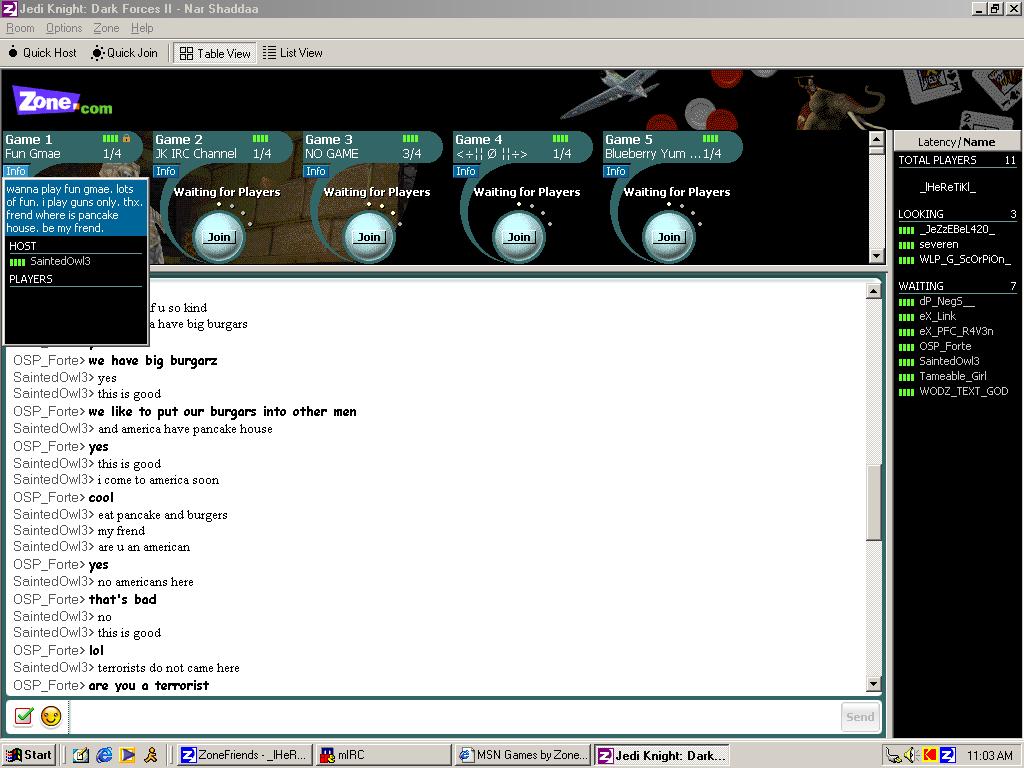The width and height of the screenshot is (1024, 768).
Task: Launch Internet Explorer from quick launch
Action: 104,756
